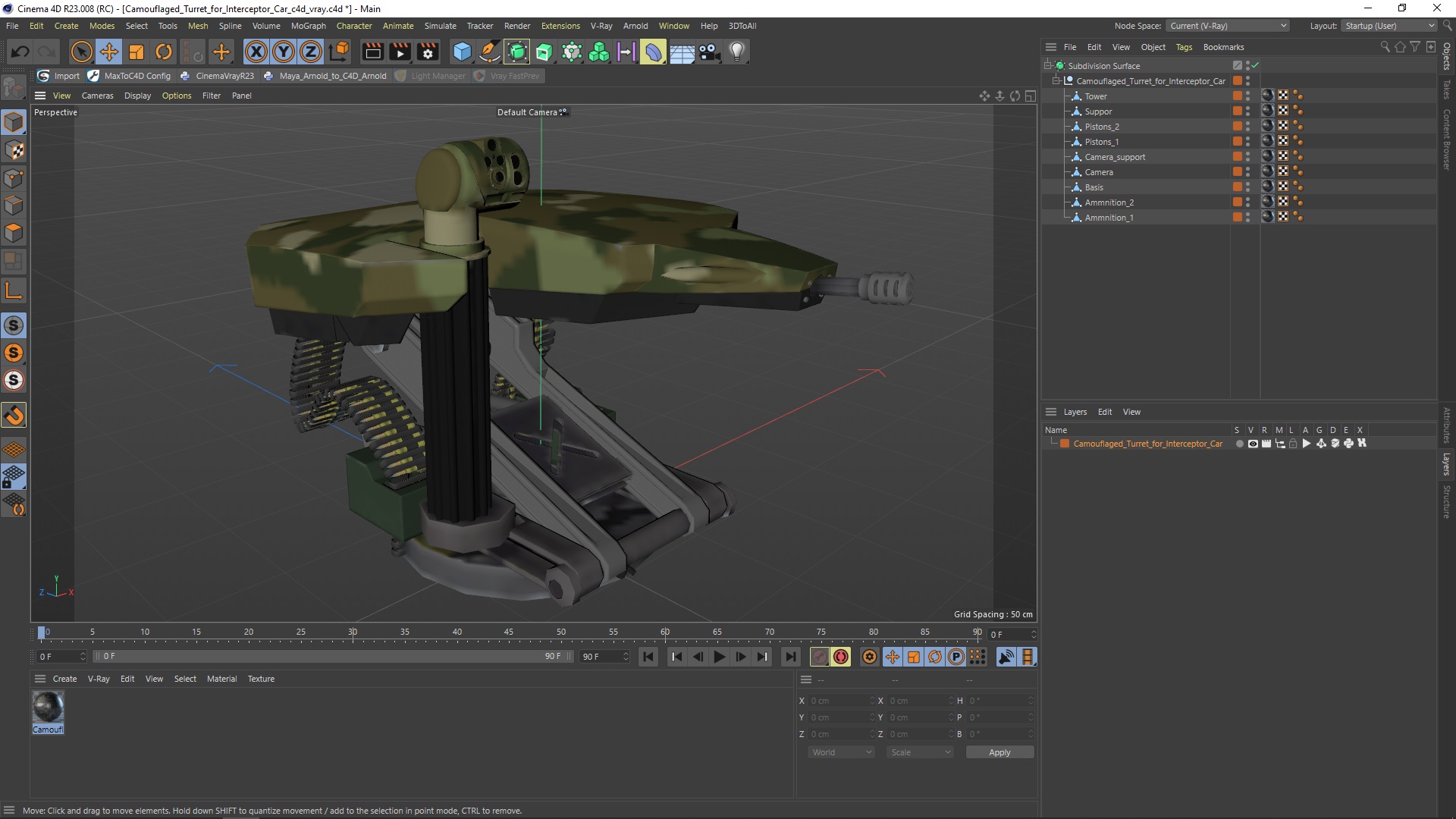This screenshot has height=819, width=1456.
Task: Click the Bend deformer icon
Action: [x=653, y=52]
